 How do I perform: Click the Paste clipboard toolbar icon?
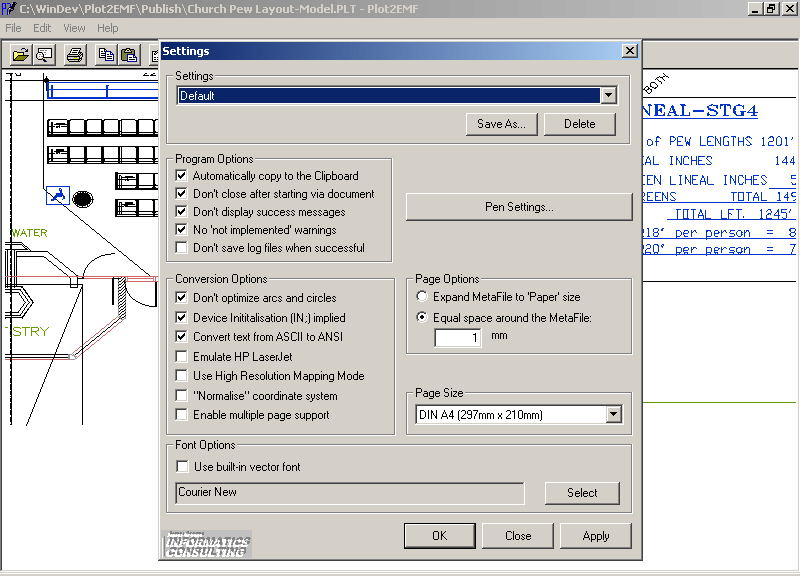(130, 55)
